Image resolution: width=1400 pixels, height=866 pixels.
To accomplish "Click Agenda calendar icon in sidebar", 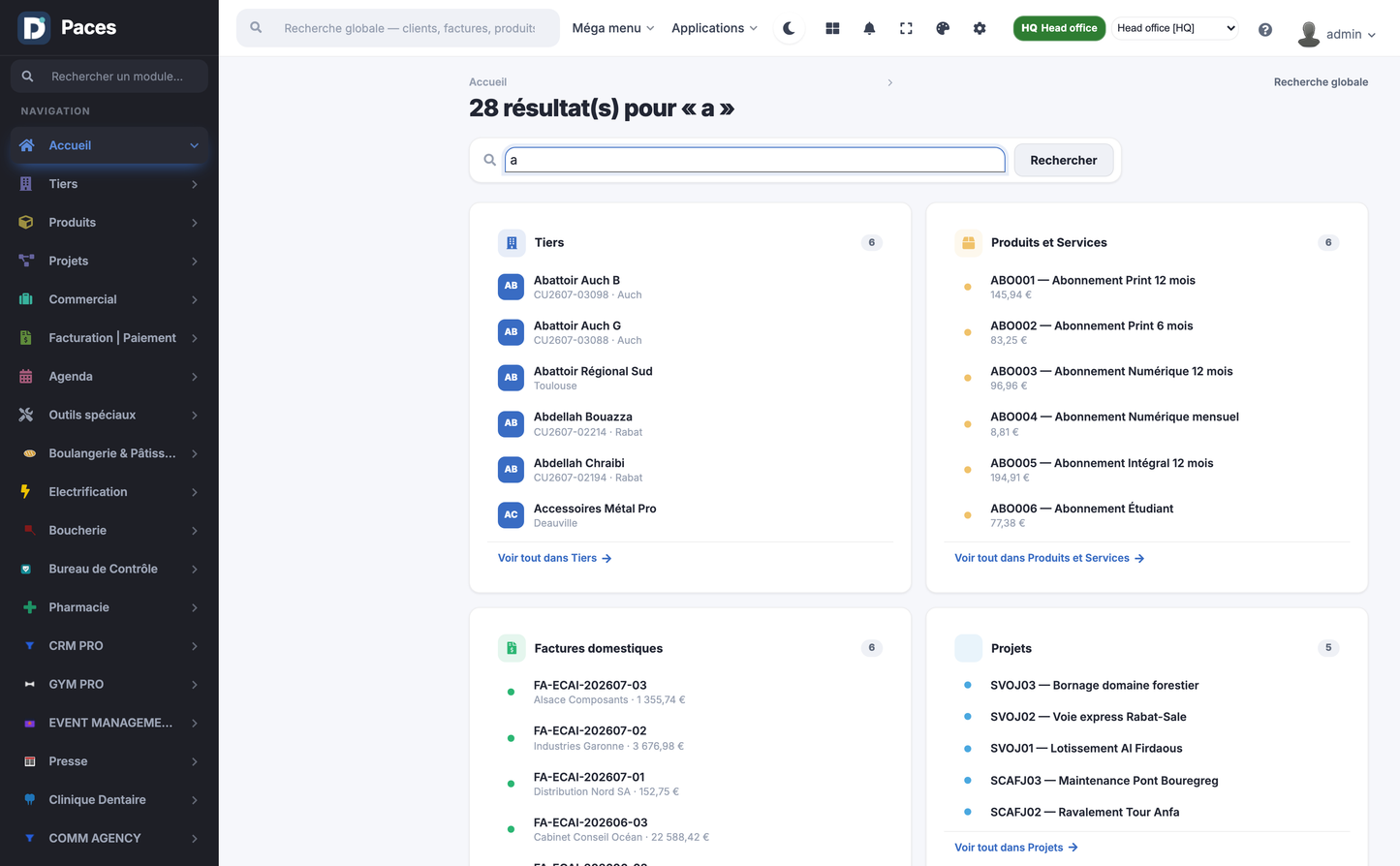I will [x=26, y=376].
